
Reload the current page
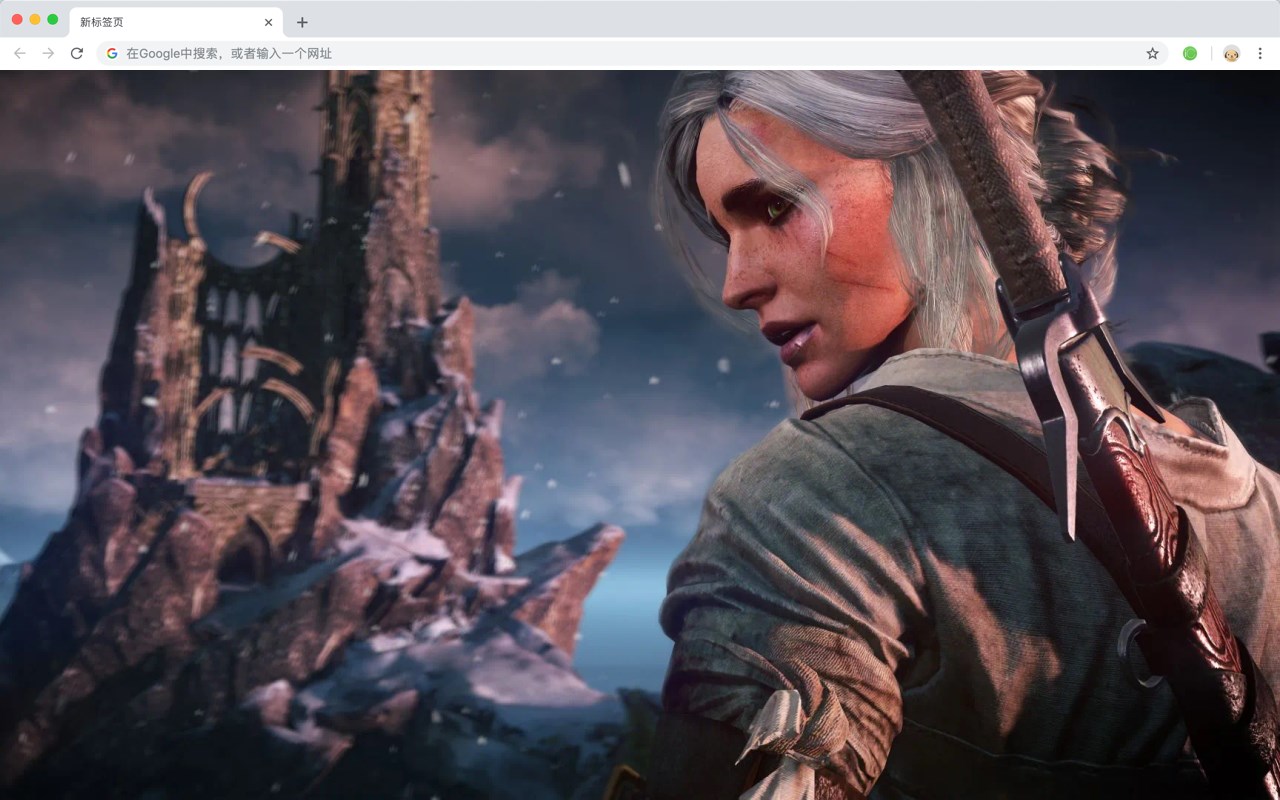77,53
